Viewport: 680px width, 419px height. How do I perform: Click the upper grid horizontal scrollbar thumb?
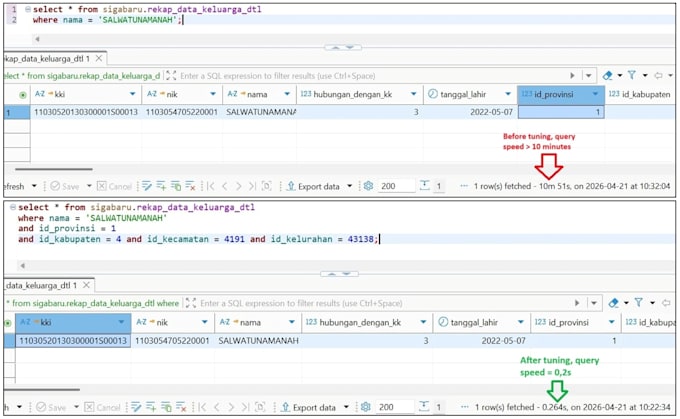pos(53,169)
